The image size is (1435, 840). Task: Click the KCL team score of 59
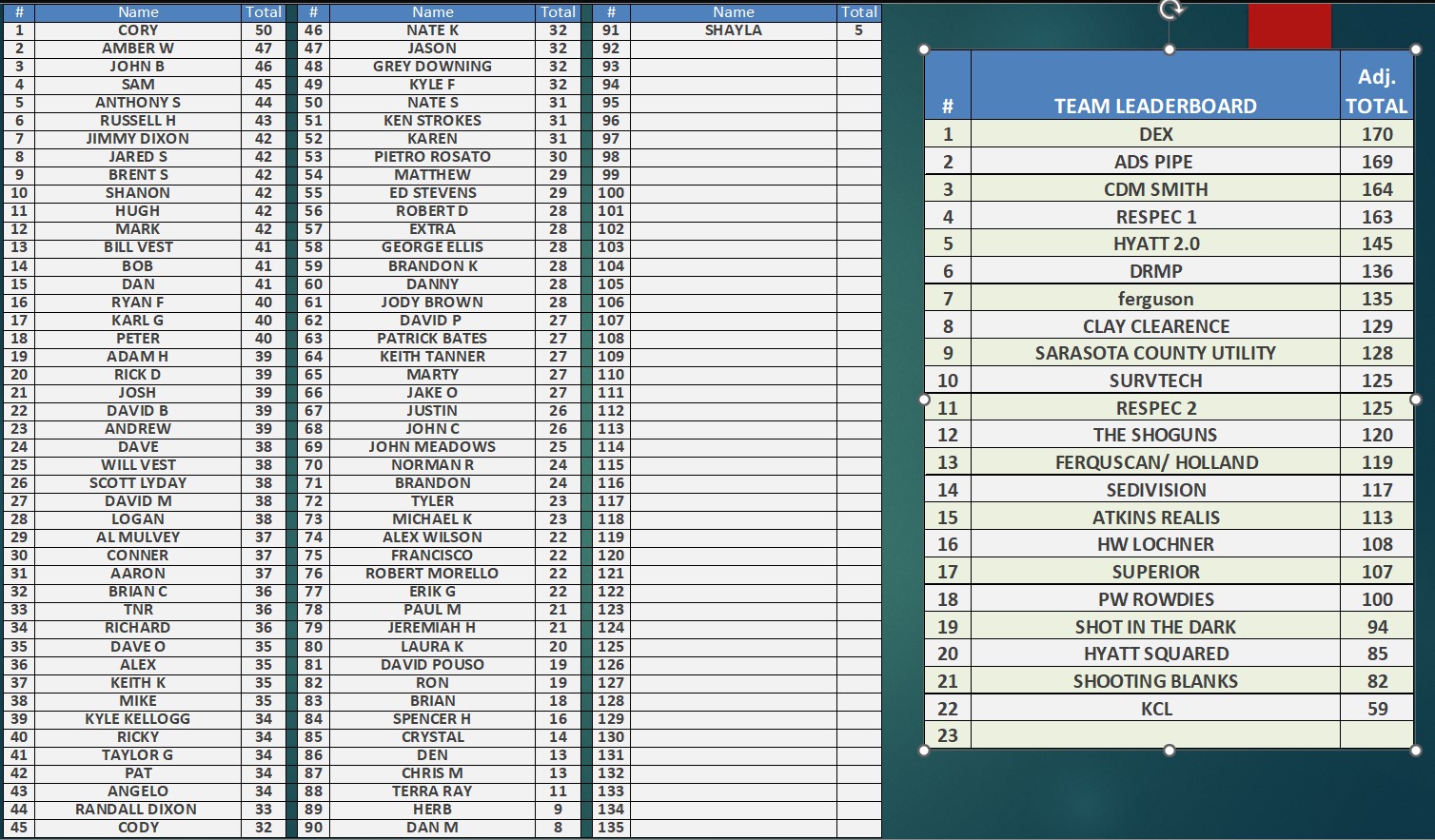[1376, 709]
